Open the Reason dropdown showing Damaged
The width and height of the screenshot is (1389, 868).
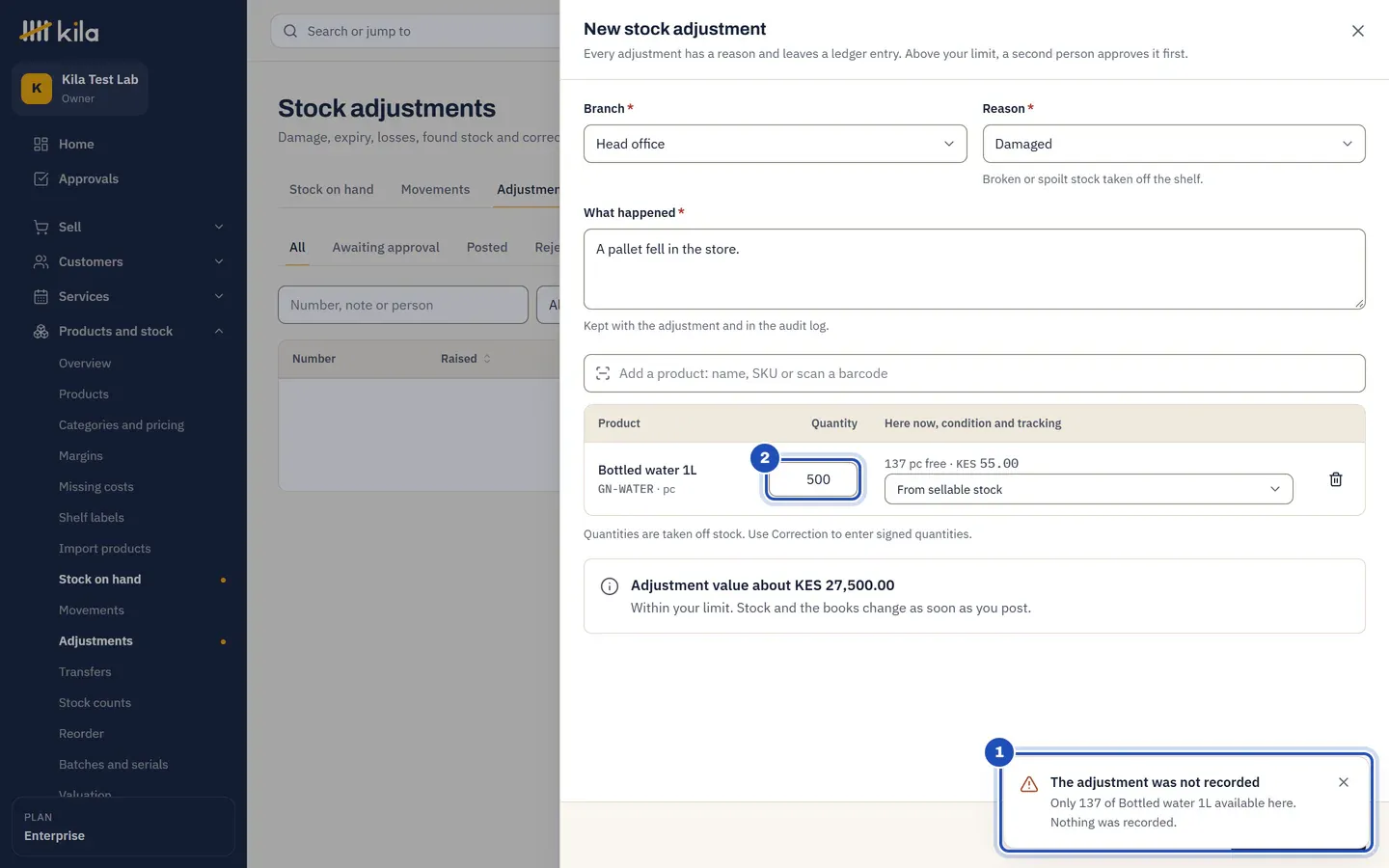pyautogui.click(x=1174, y=144)
